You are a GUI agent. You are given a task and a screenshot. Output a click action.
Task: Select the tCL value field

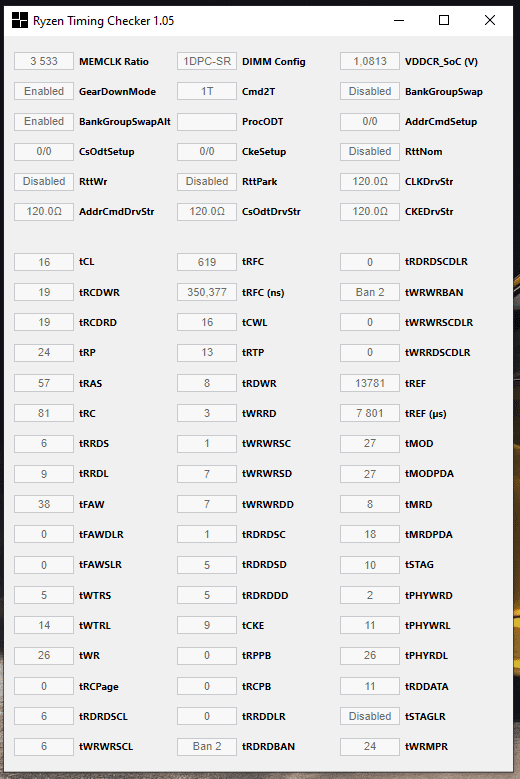pyautogui.click(x=44, y=262)
